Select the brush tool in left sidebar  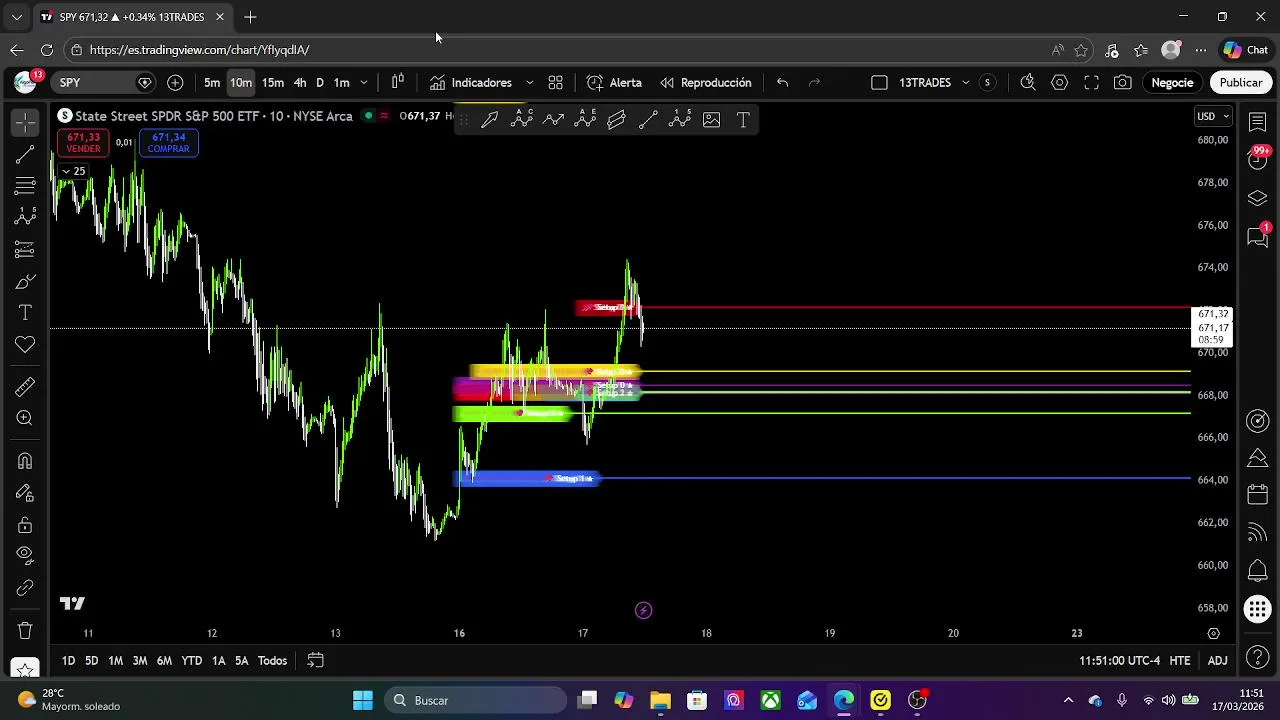(25, 281)
